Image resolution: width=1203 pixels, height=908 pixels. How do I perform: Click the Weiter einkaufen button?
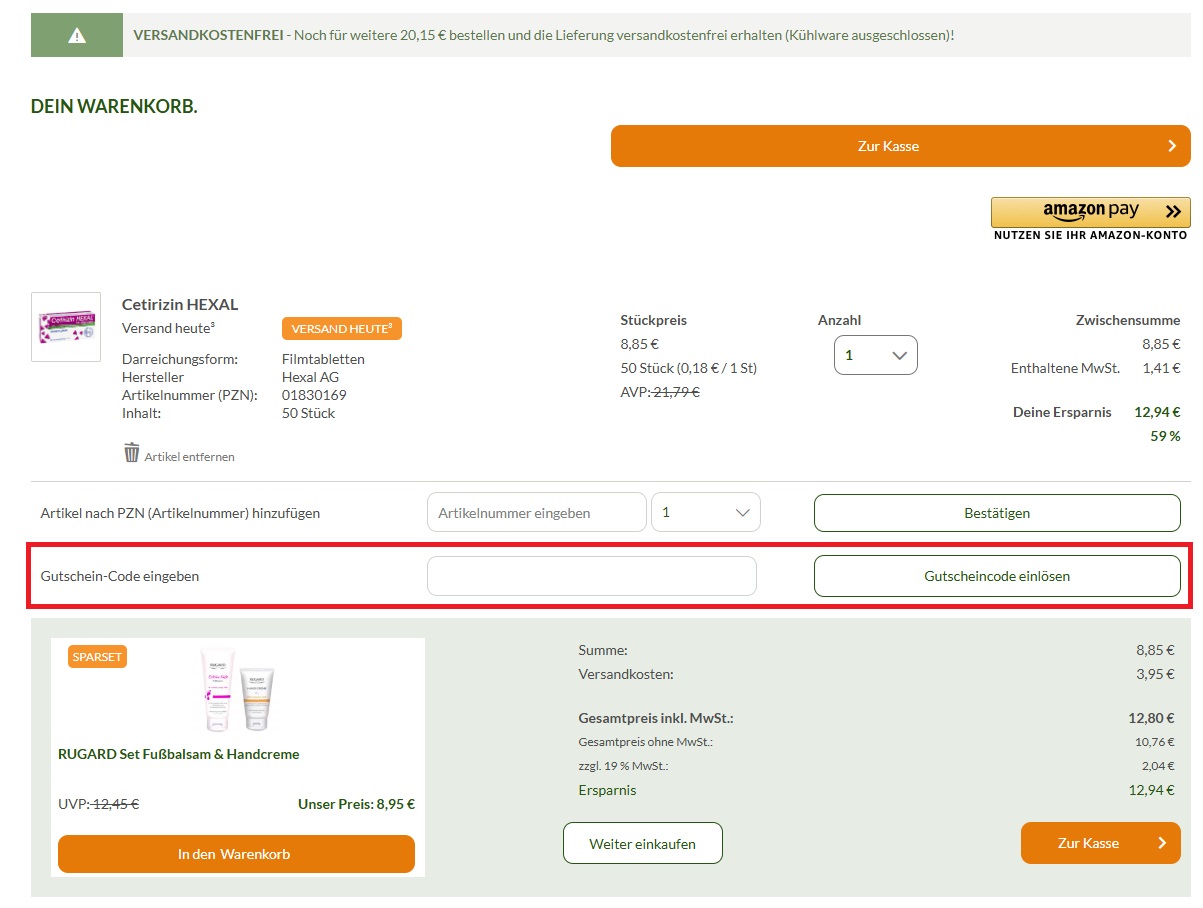pyautogui.click(x=643, y=843)
